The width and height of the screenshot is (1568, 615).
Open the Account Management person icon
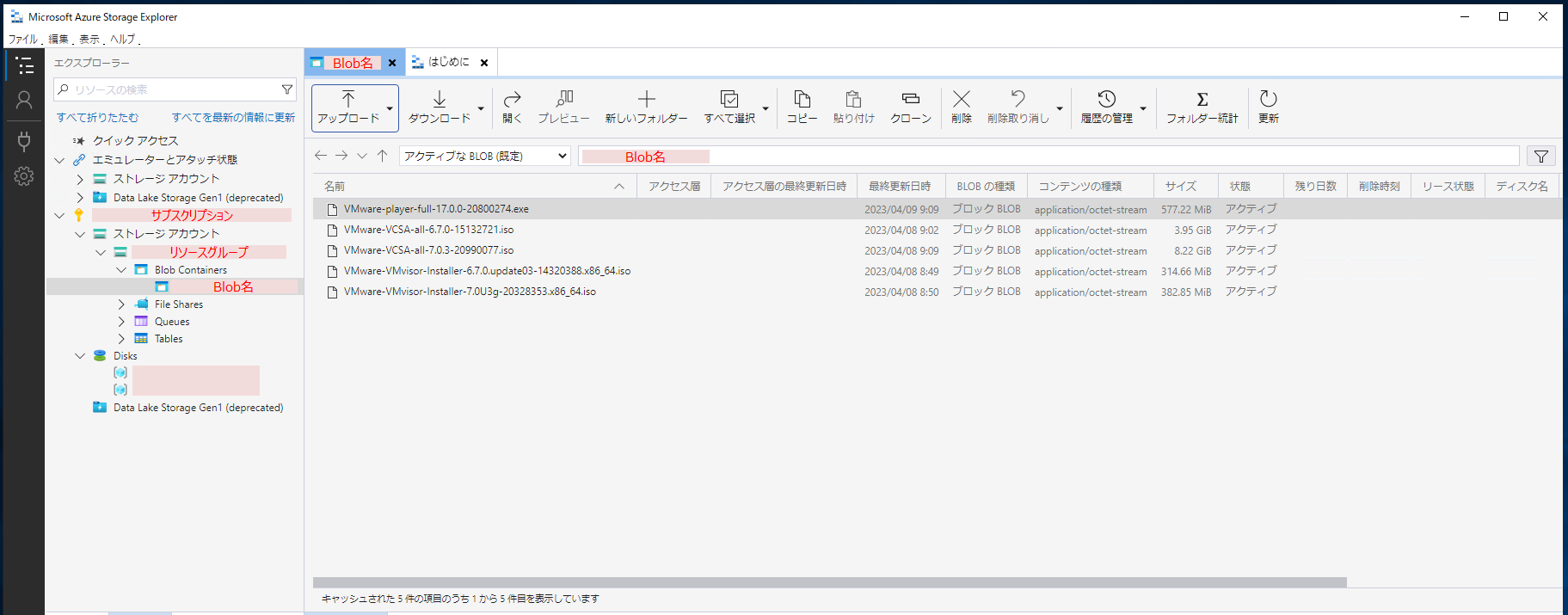pos(24,100)
